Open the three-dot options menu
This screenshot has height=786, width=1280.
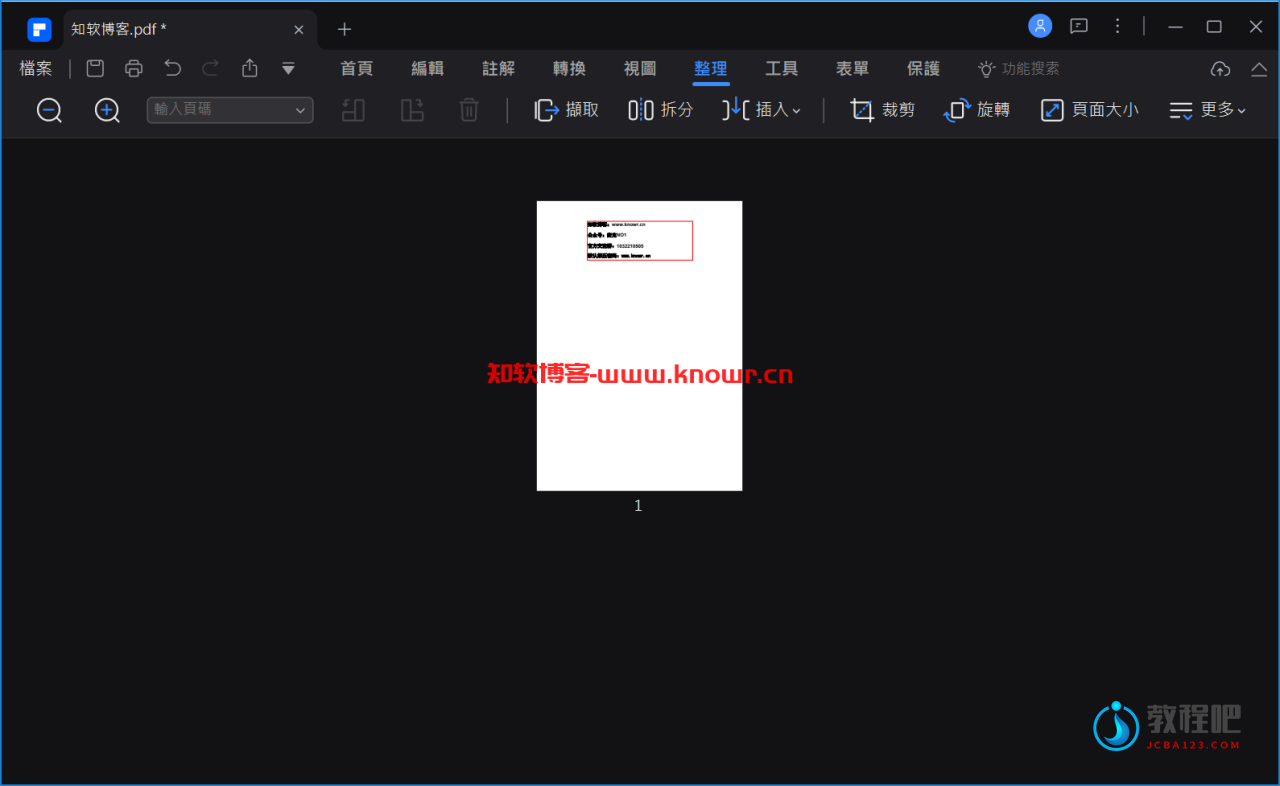[1118, 26]
